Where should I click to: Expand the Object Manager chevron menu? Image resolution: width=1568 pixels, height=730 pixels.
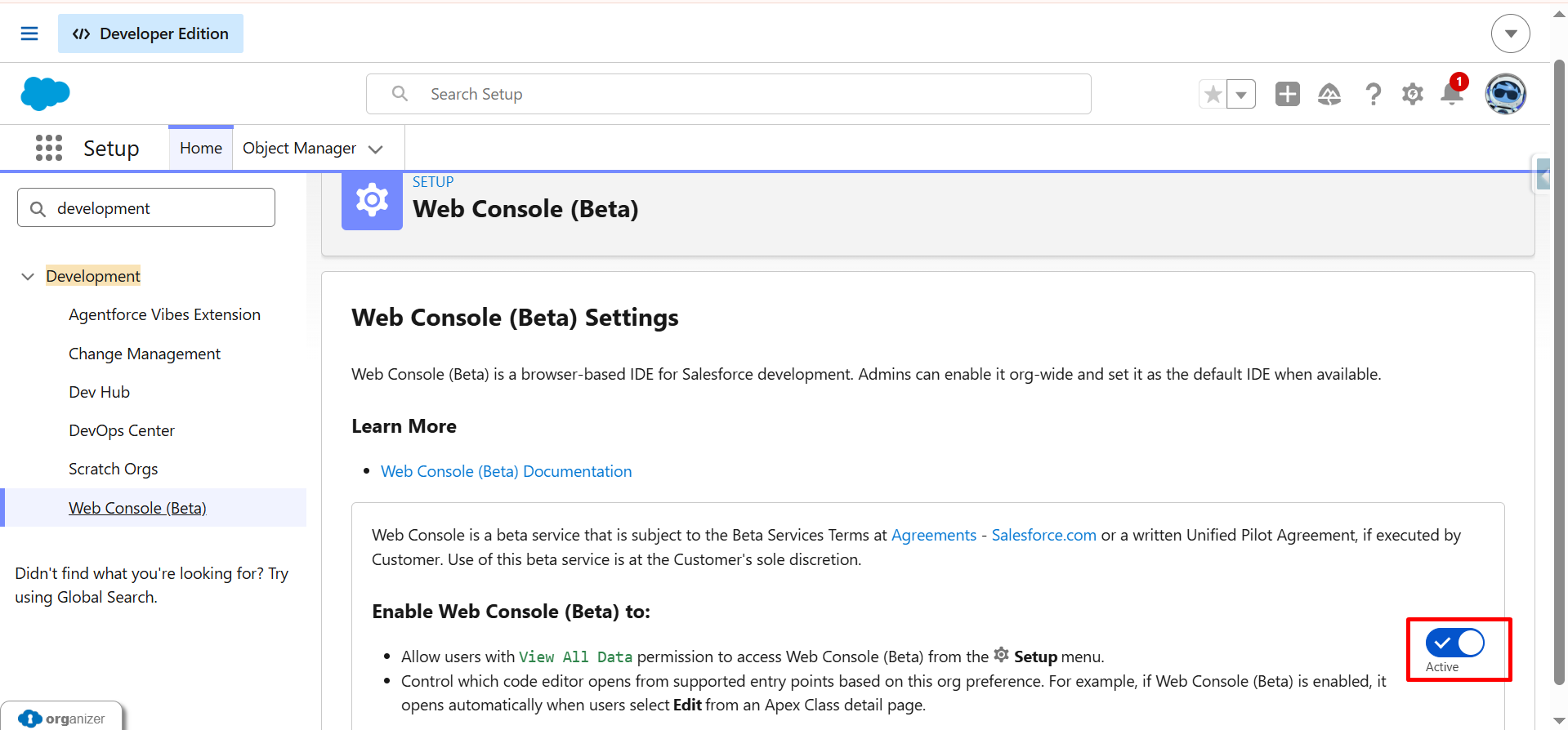376,149
